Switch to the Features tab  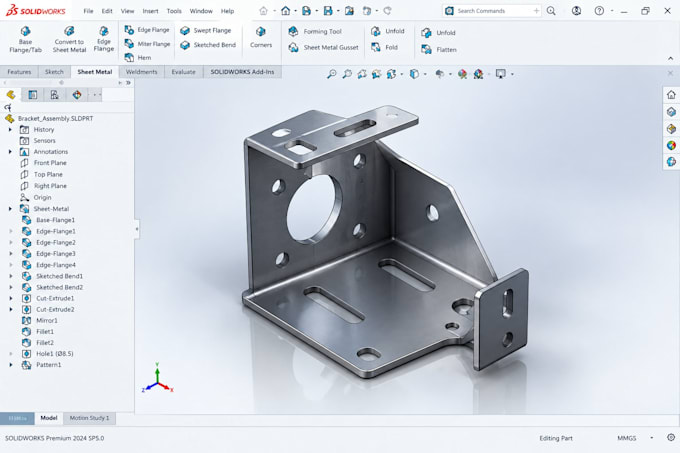19,72
